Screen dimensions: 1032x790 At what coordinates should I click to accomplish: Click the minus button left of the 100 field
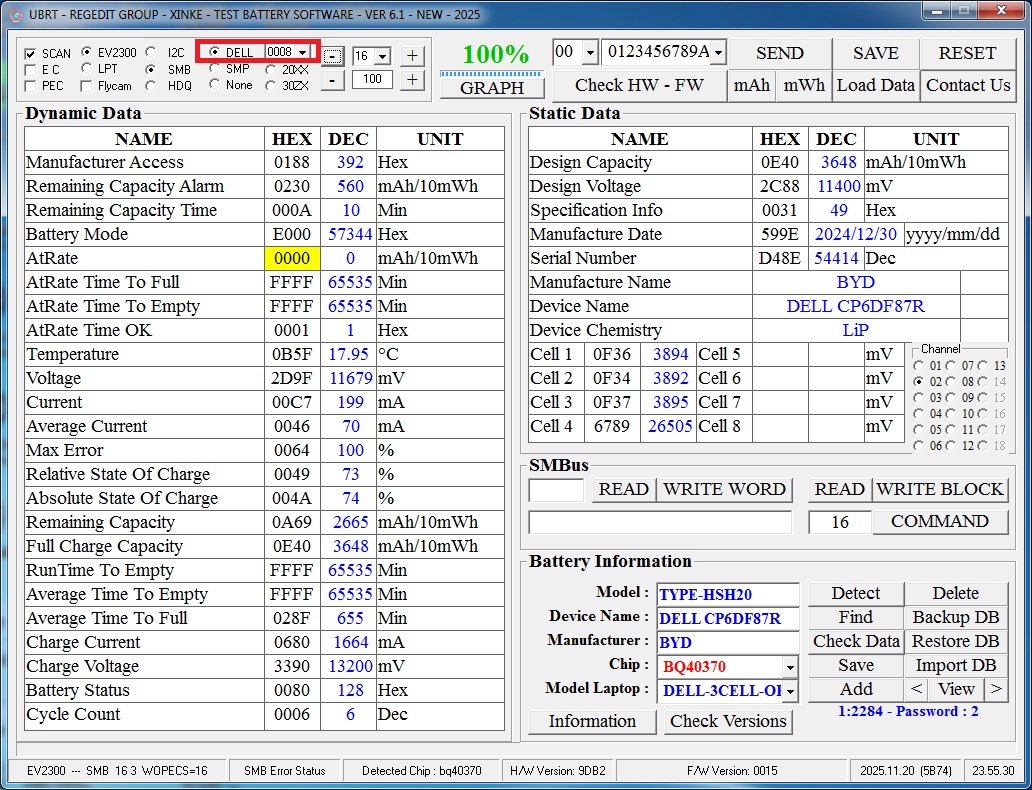click(x=333, y=80)
